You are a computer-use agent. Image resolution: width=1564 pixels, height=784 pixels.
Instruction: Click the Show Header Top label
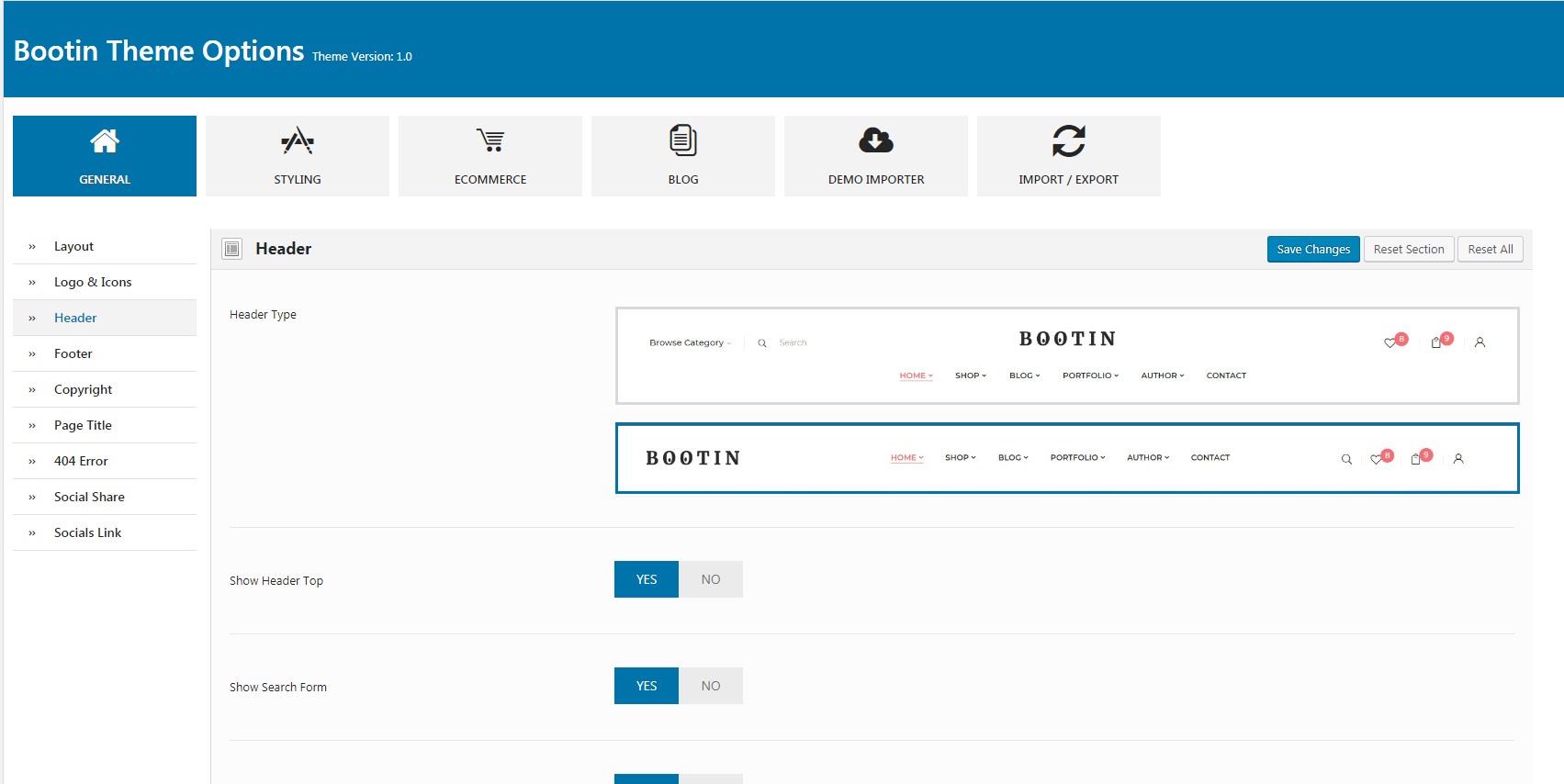(276, 580)
